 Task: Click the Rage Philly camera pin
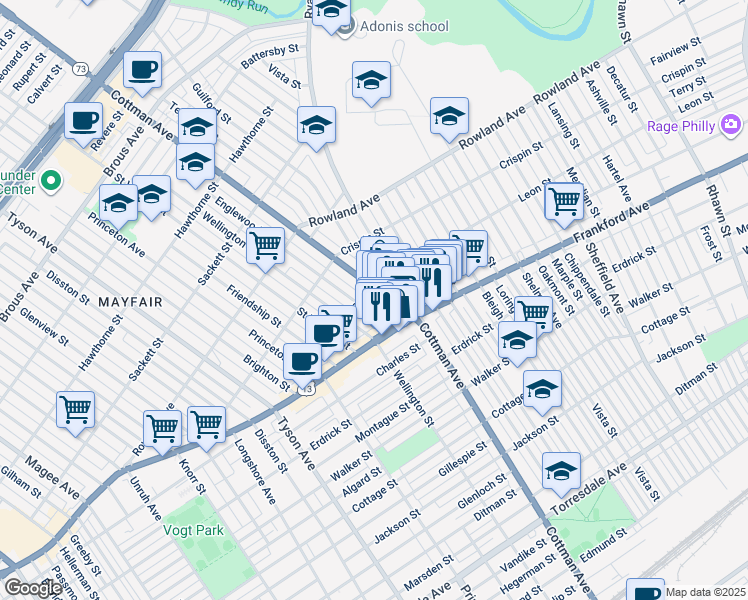(x=731, y=125)
